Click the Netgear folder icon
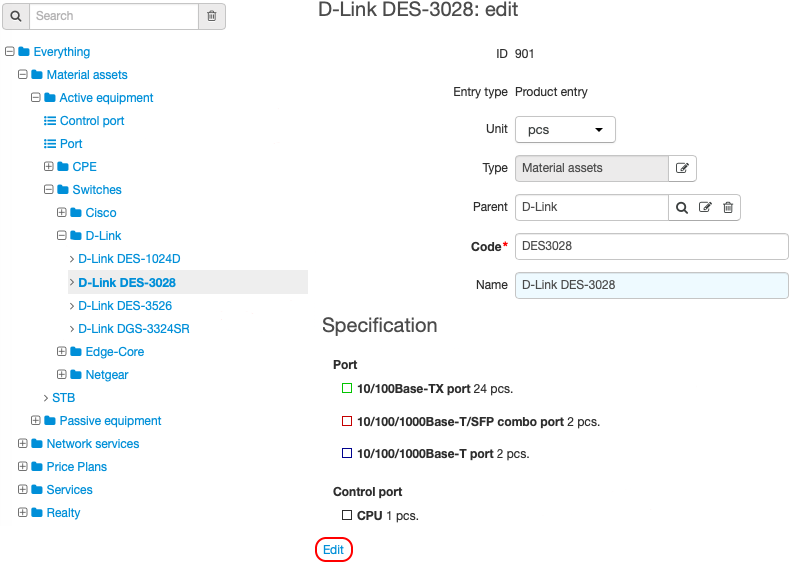 (x=76, y=375)
